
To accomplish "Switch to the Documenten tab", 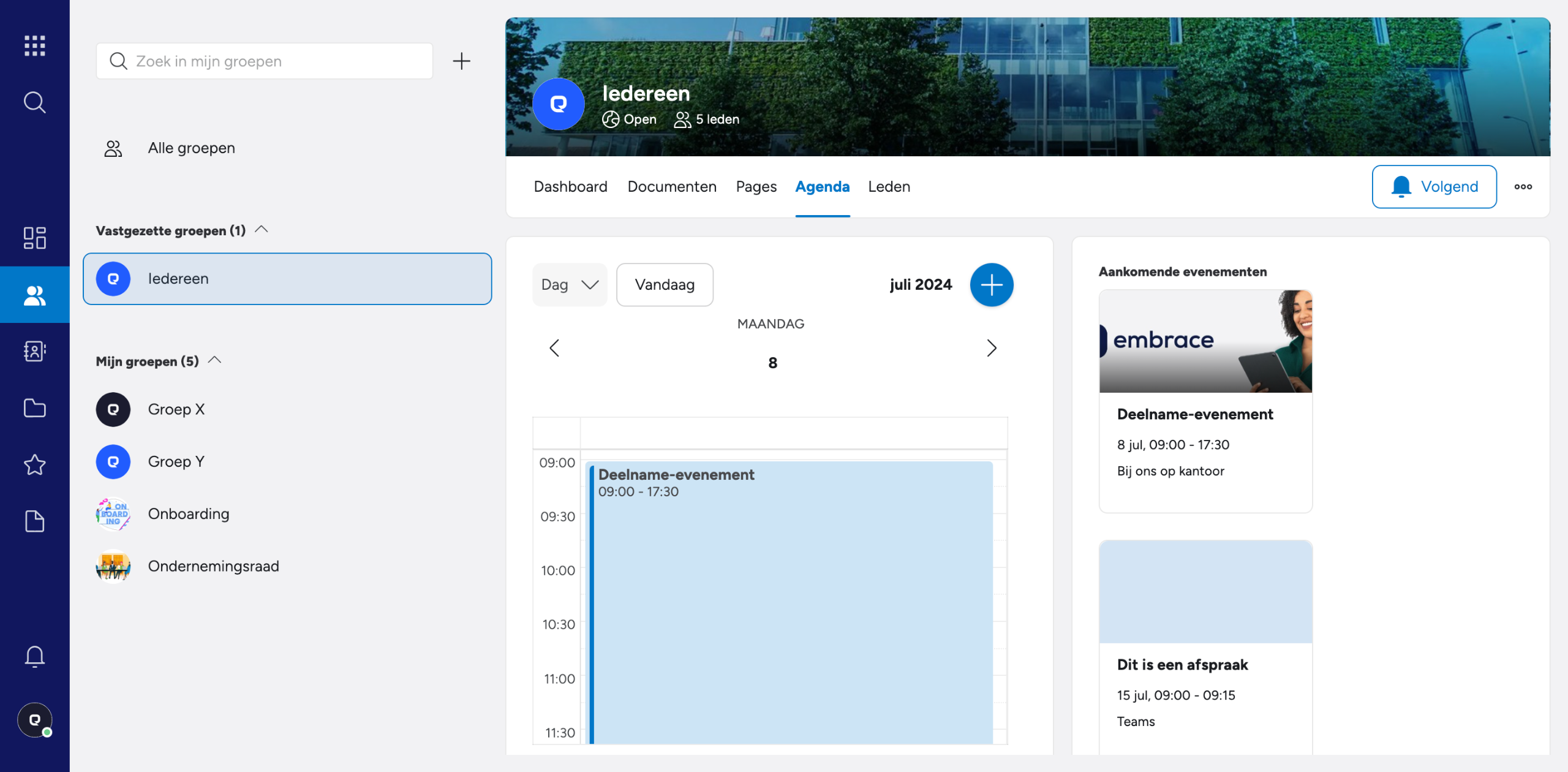I will [672, 186].
